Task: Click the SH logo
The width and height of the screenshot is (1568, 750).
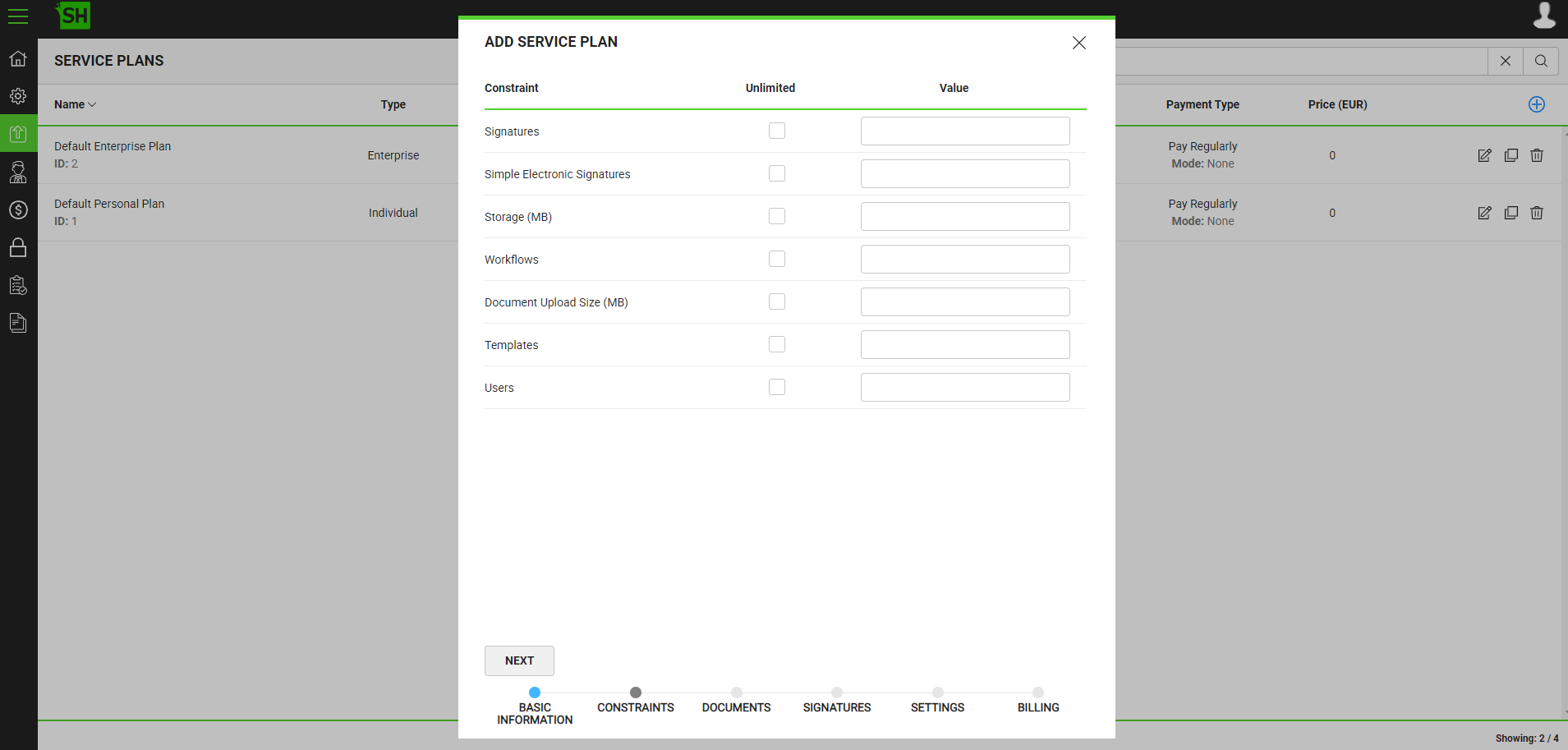Action: click(x=73, y=16)
